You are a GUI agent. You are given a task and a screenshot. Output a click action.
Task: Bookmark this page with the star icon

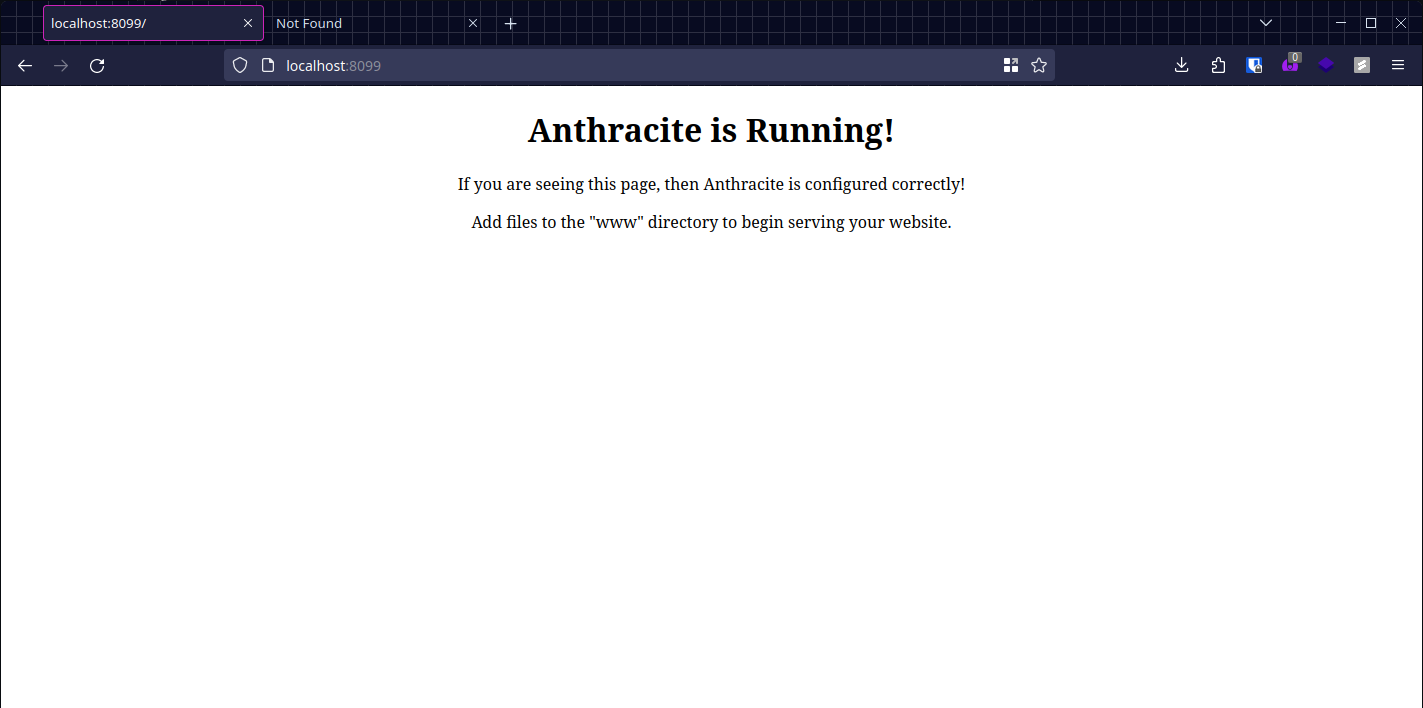[1039, 66]
